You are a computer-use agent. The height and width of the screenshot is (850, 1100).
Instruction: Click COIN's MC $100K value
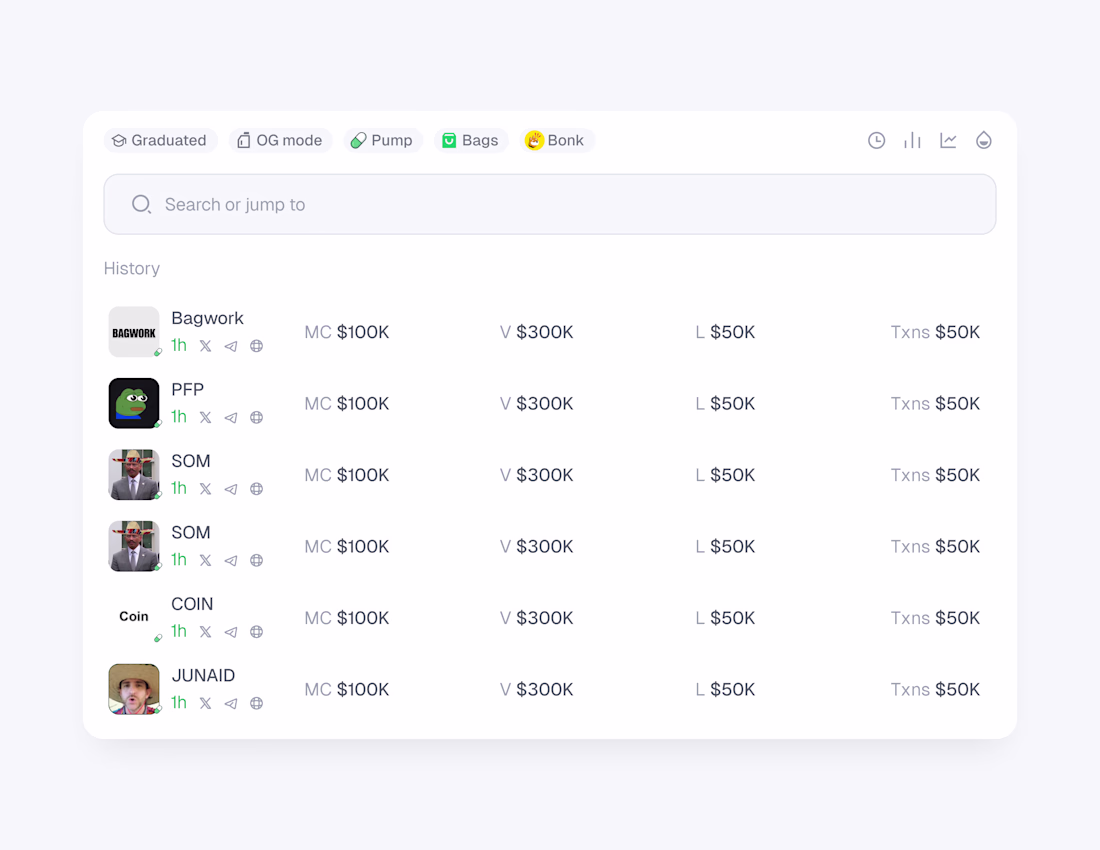347,618
